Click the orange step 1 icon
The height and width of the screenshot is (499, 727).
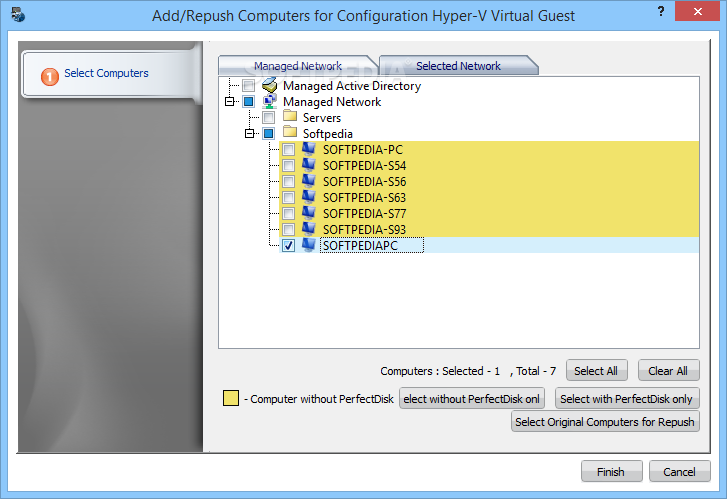point(50,77)
